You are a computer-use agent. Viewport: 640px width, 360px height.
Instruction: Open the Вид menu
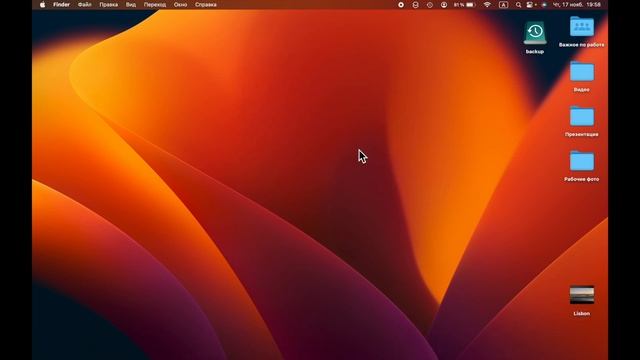131,5
